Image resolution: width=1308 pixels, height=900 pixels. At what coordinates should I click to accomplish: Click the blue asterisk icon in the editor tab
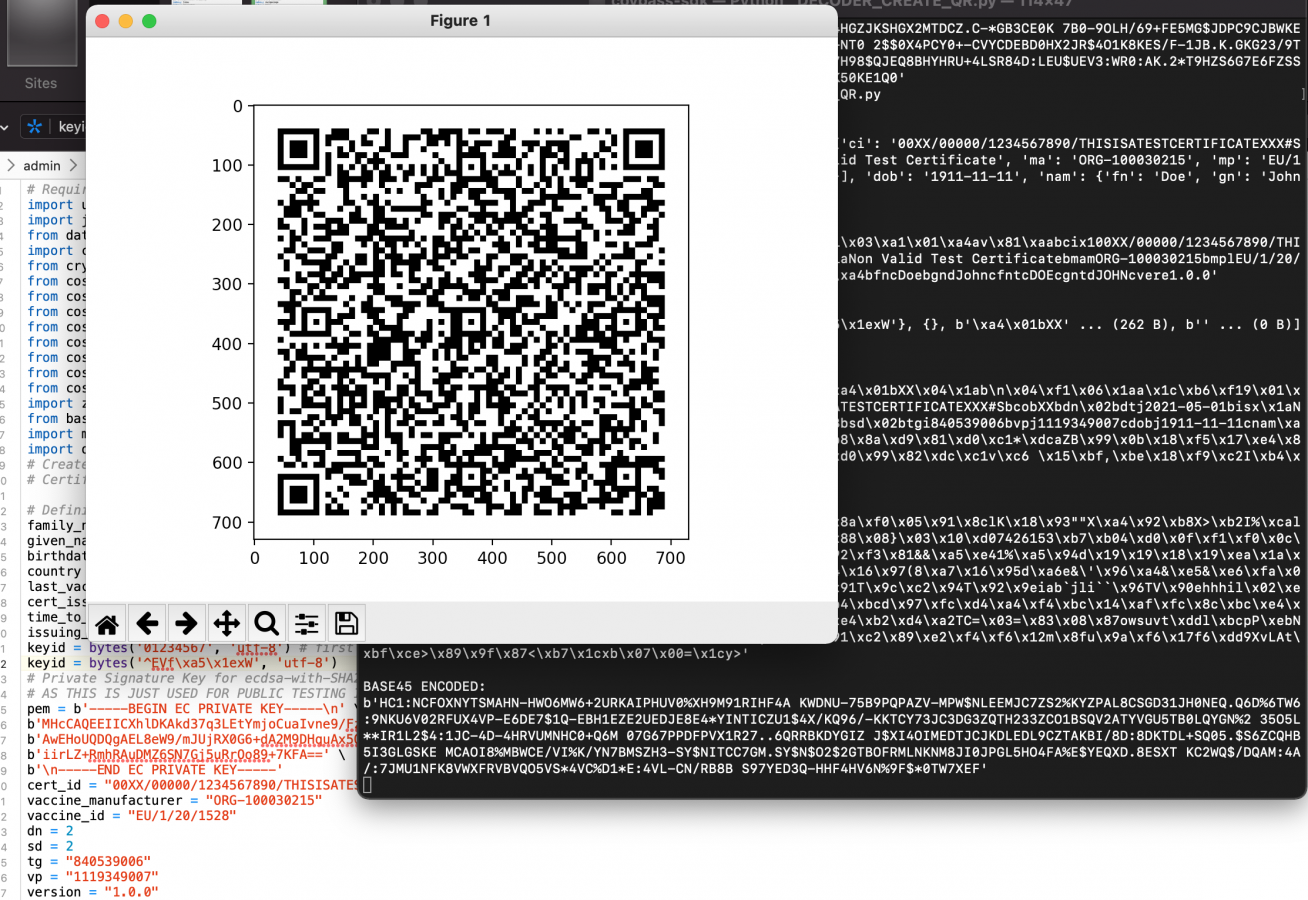click(x=35, y=127)
